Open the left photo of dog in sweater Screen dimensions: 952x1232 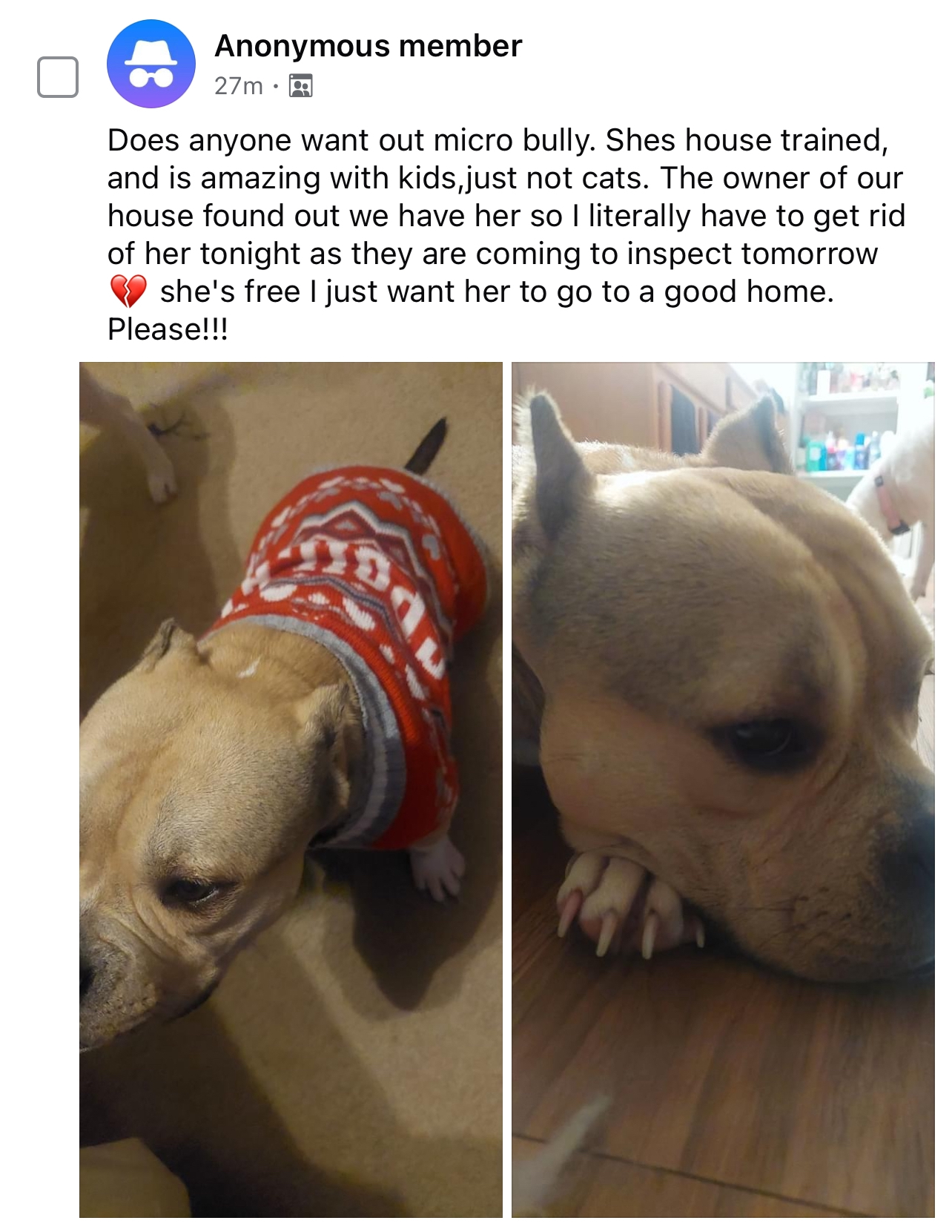coord(291,789)
